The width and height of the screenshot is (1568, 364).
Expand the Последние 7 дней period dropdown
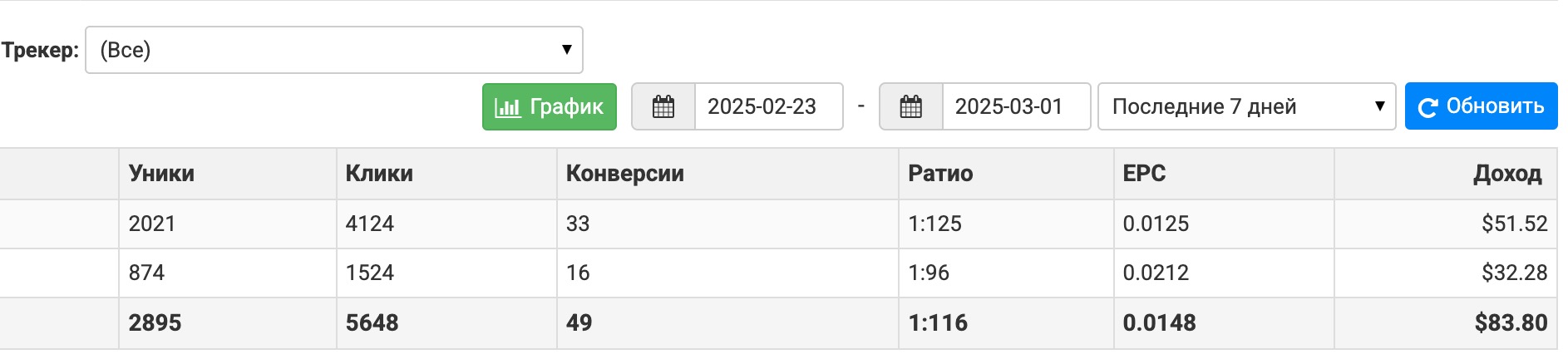point(1246,106)
